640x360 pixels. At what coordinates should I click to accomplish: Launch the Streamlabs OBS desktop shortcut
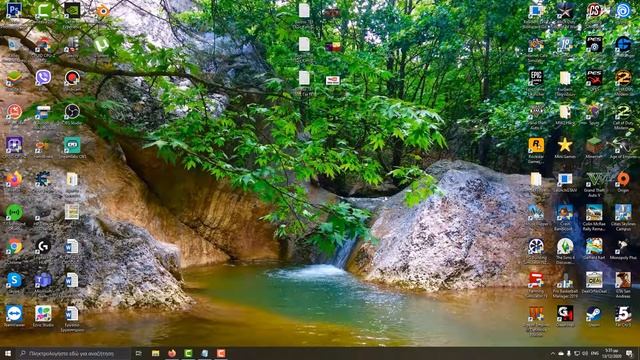(x=72, y=145)
